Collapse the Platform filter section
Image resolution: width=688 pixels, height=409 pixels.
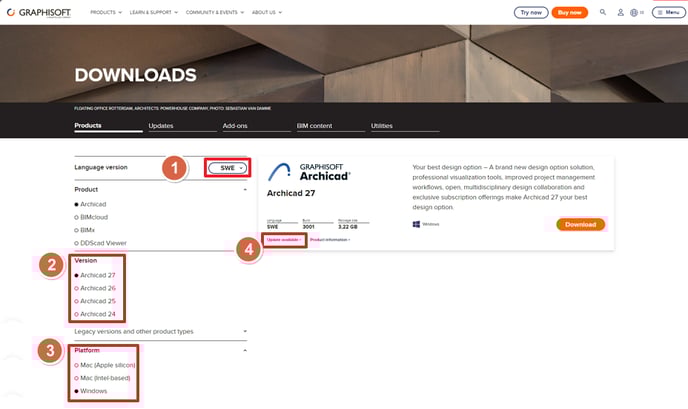(x=245, y=350)
